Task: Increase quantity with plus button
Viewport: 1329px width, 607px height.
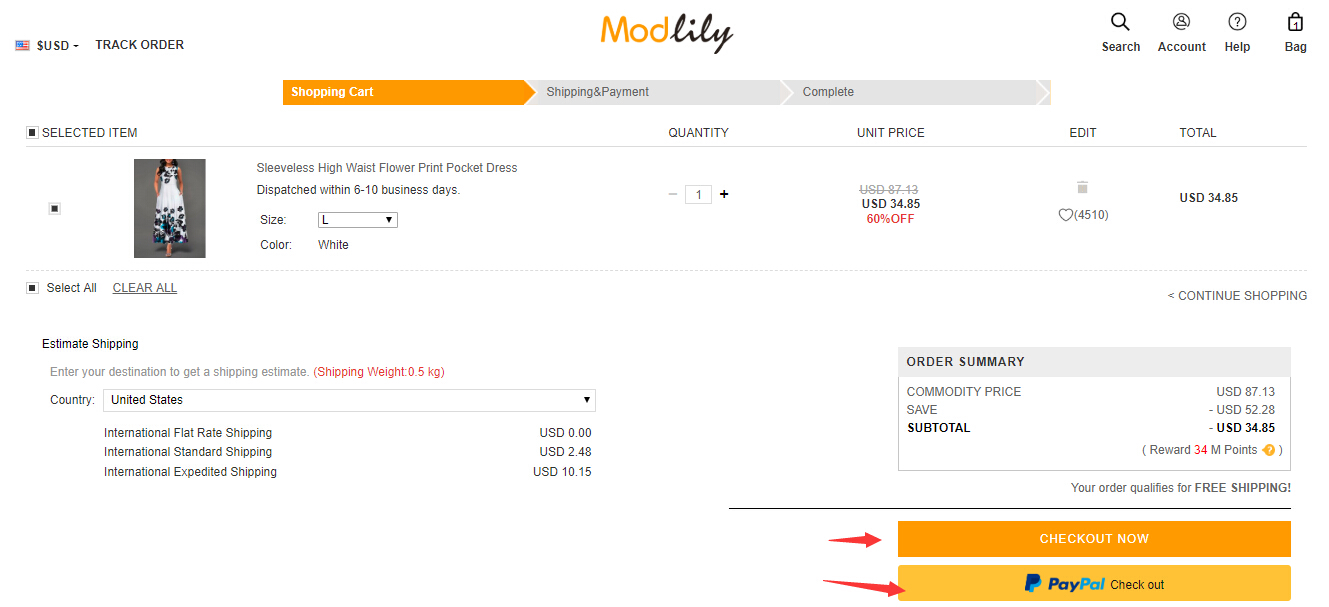Action: pos(724,195)
